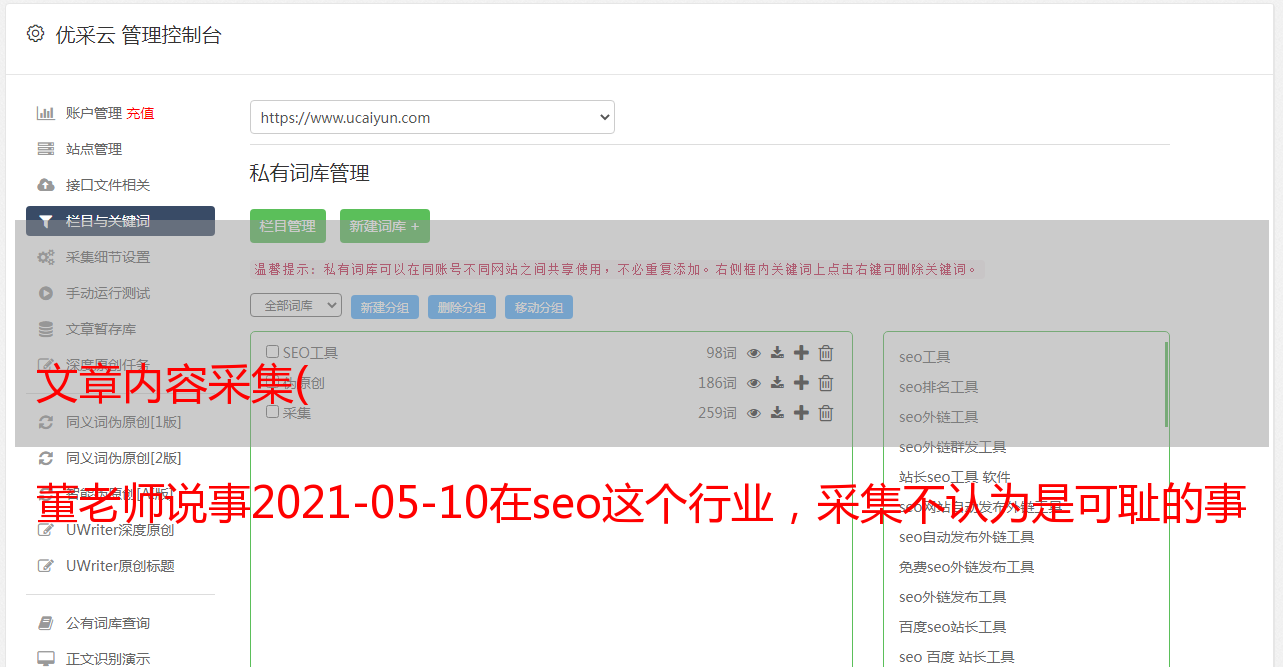
Task: Select keyword 'seo自动发布外链工具' in the list
Action: [967, 537]
